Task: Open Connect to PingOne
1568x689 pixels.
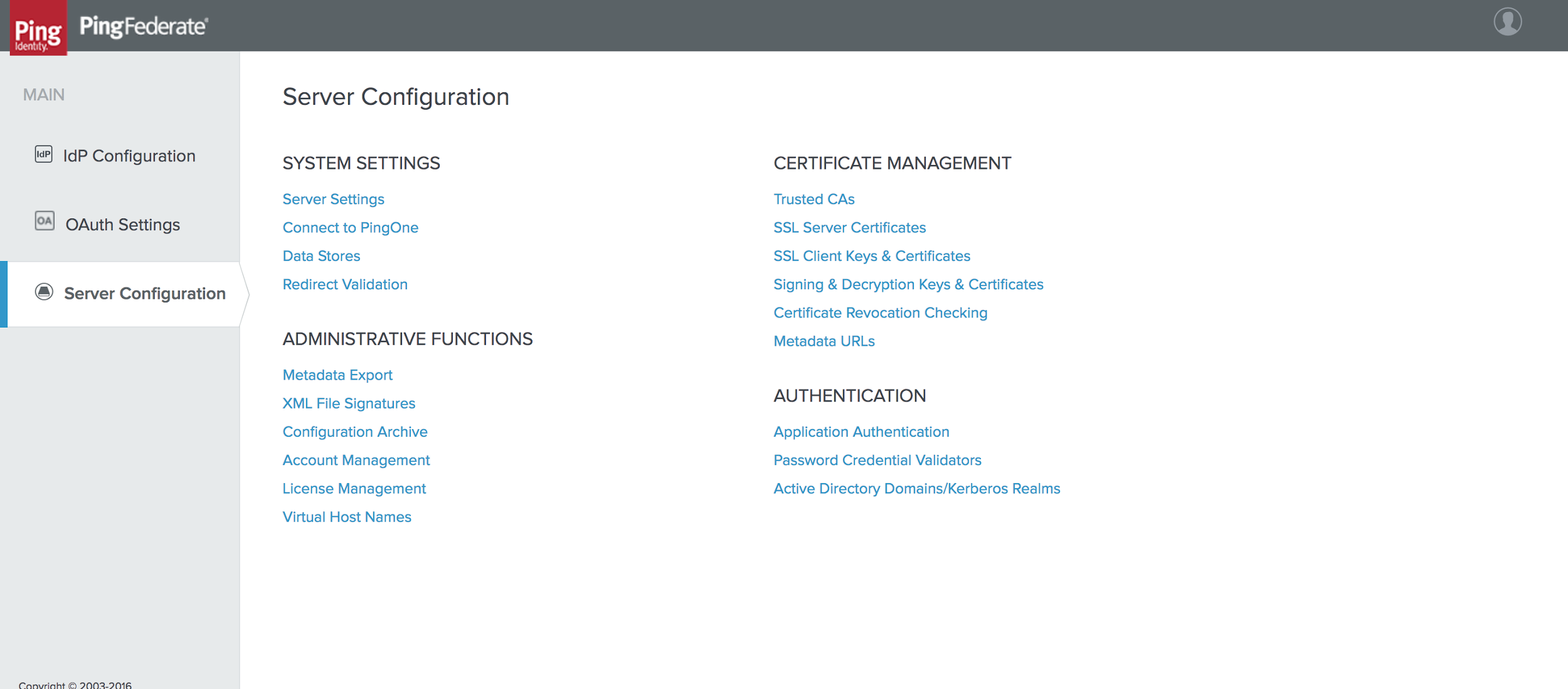Action: pyautogui.click(x=350, y=228)
